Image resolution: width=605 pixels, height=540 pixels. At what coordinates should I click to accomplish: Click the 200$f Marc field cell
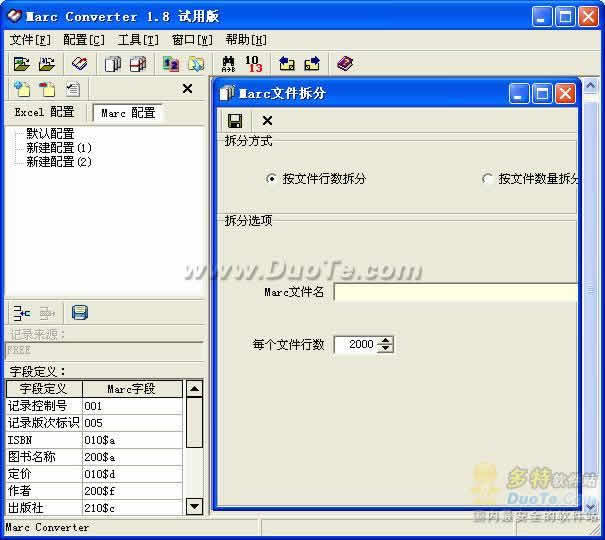(x=132, y=491)
